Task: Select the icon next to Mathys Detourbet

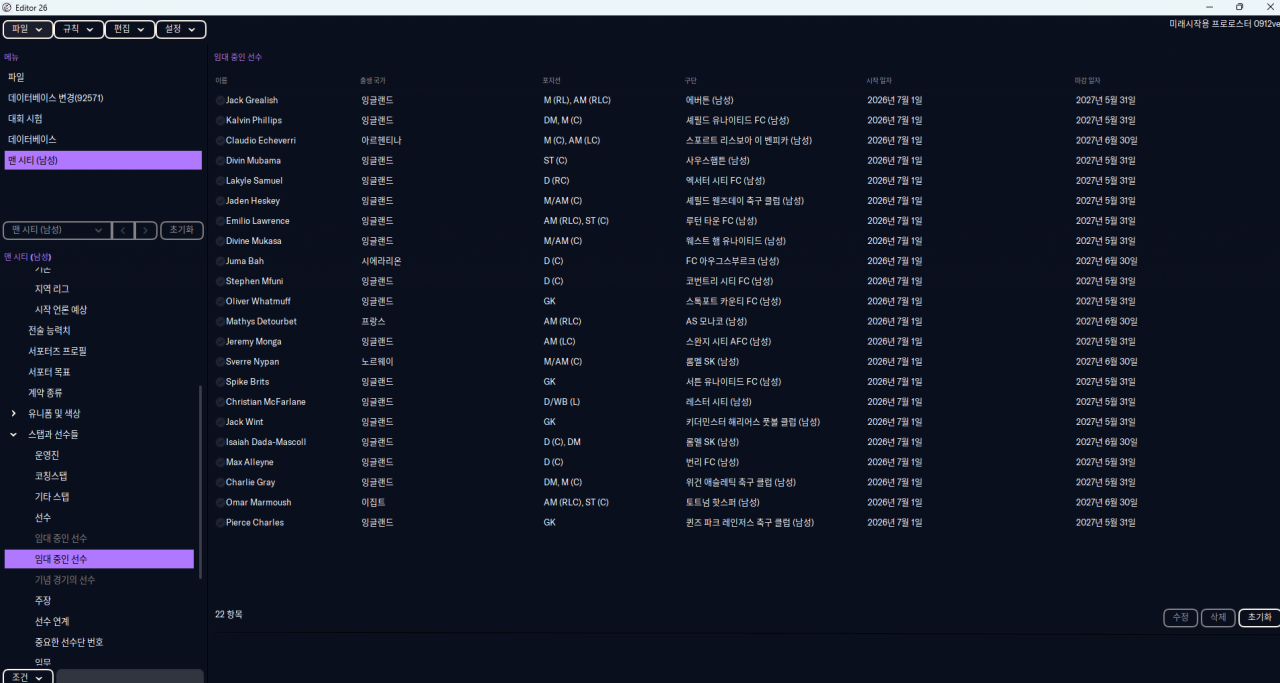Action: tap(220, 321)
